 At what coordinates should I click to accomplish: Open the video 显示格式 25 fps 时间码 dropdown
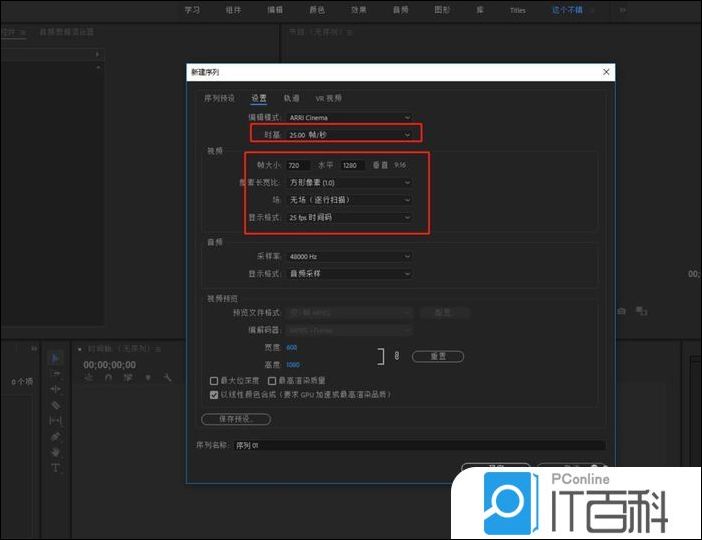pos(350,217)
